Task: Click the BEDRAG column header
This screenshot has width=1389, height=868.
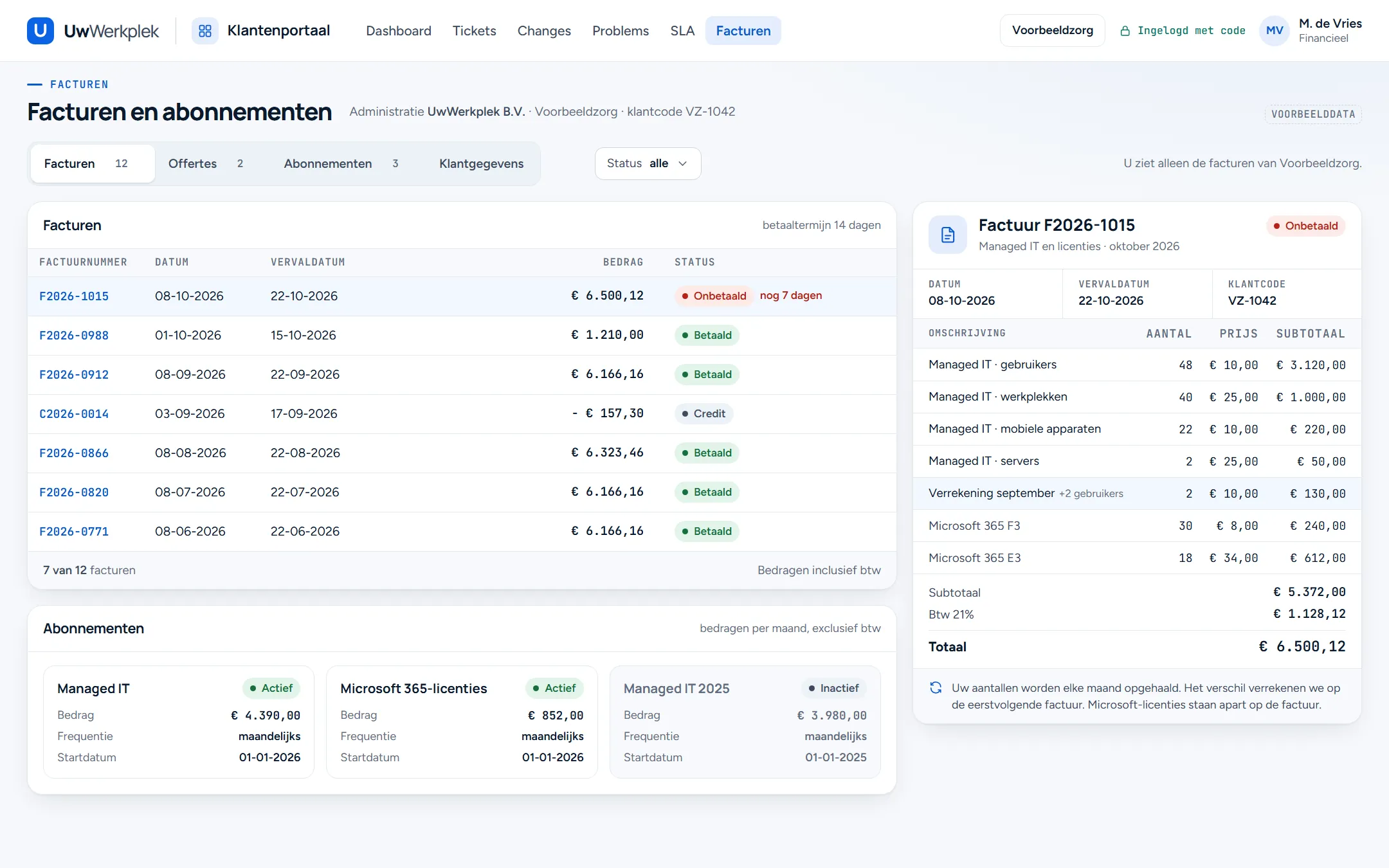Action: coord(623,262)
